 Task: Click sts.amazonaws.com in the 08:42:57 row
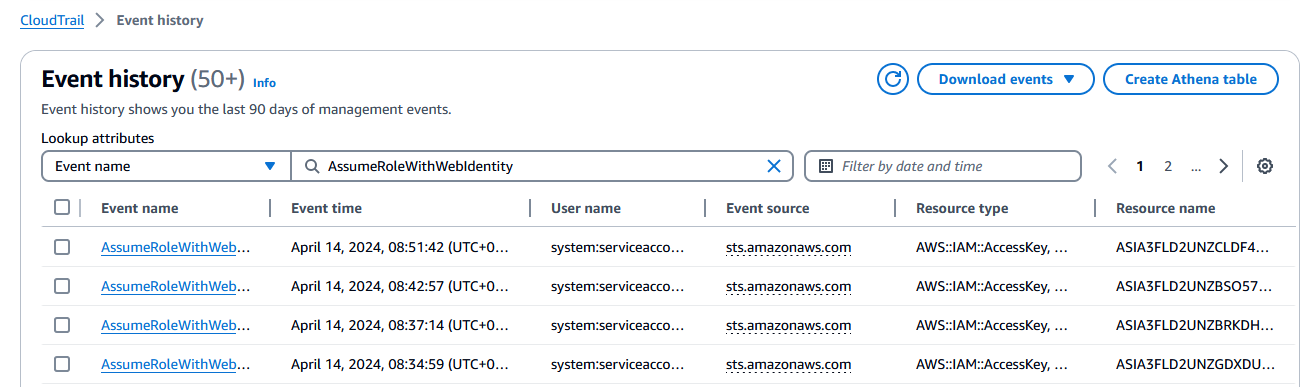pos(789,286)
